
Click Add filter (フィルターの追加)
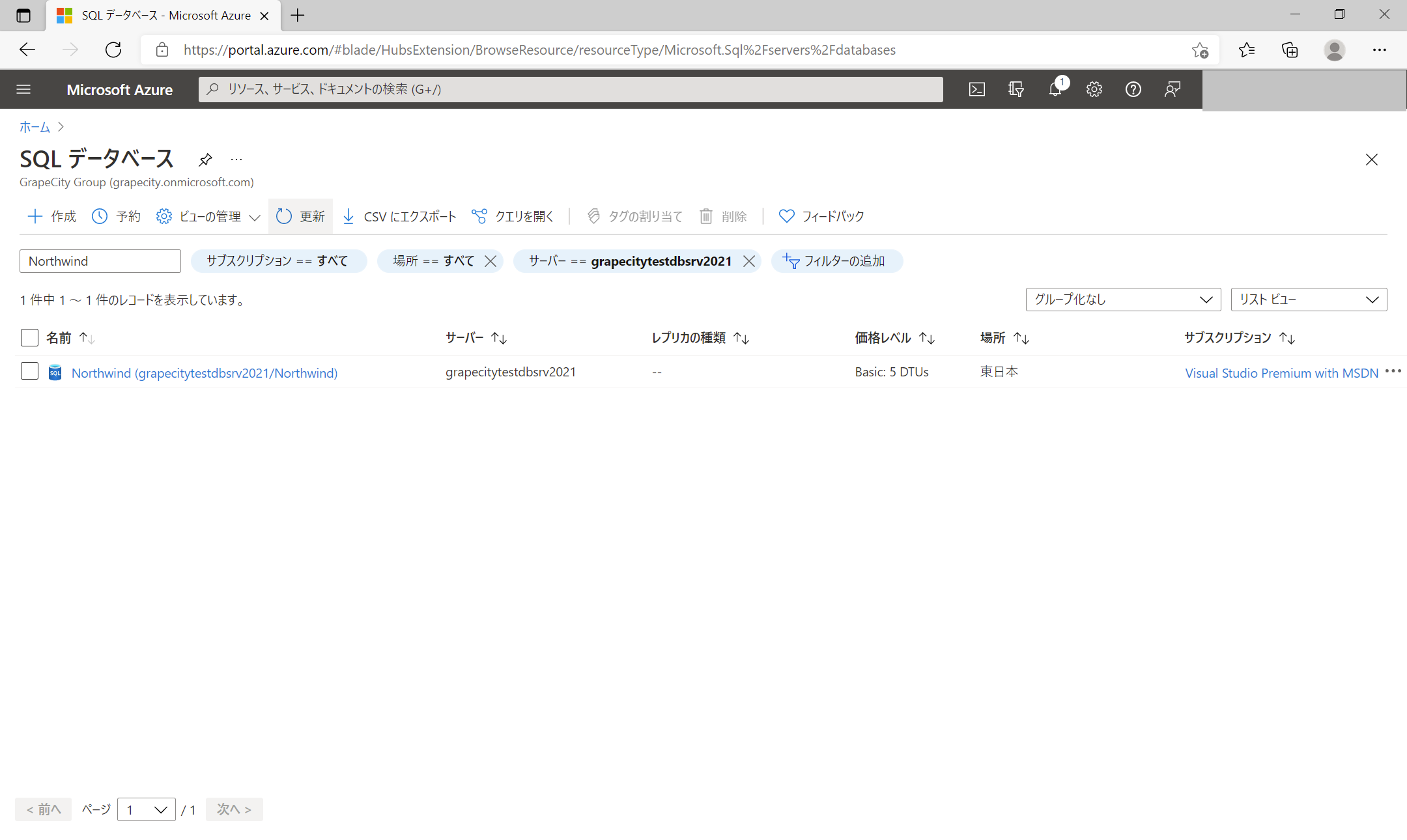coord(836,261)
